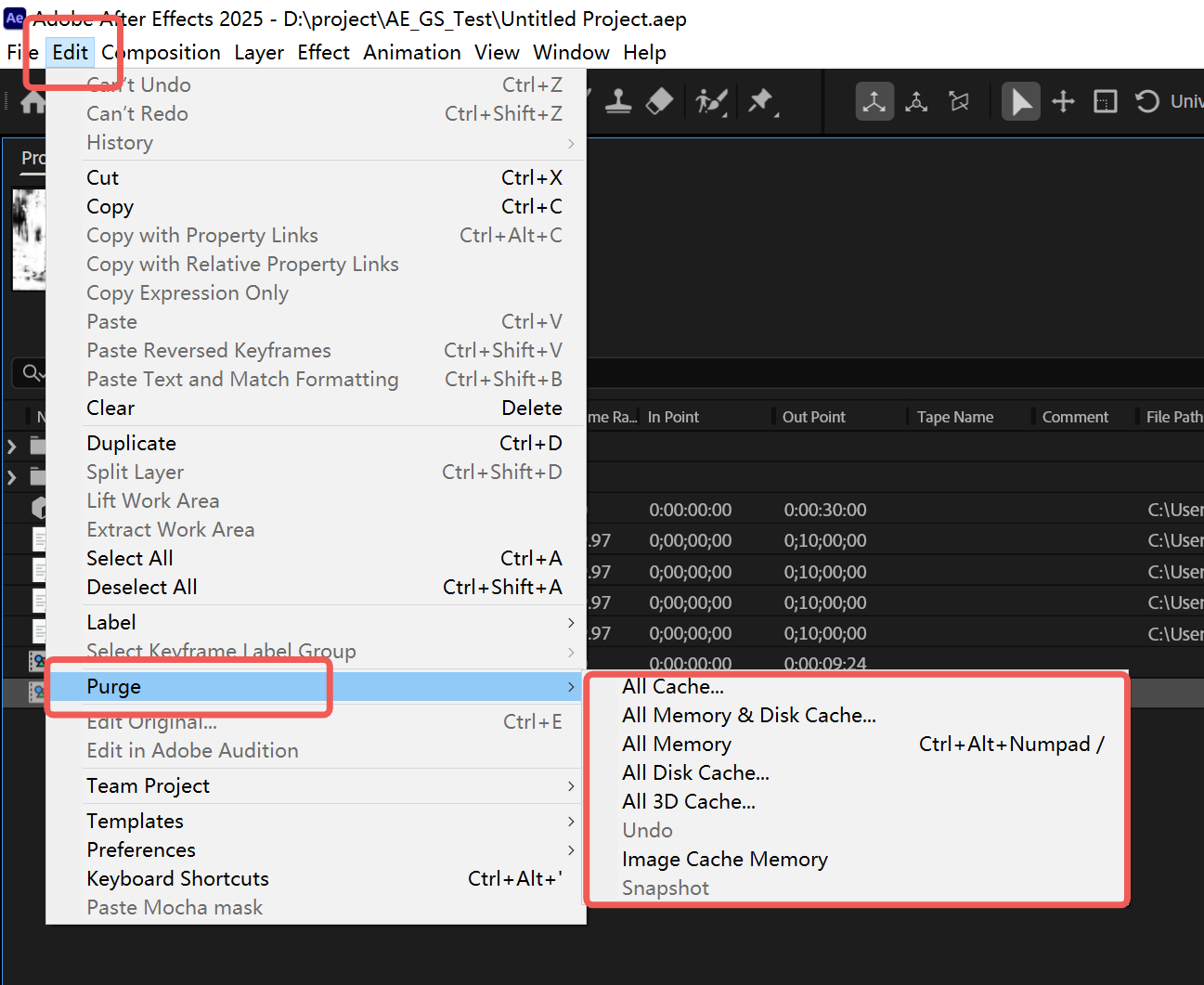Open Keyboard Shortcuts menu entry
Image resolution: width=1204 pixels, height=985 pixels.
click(316, 878)
